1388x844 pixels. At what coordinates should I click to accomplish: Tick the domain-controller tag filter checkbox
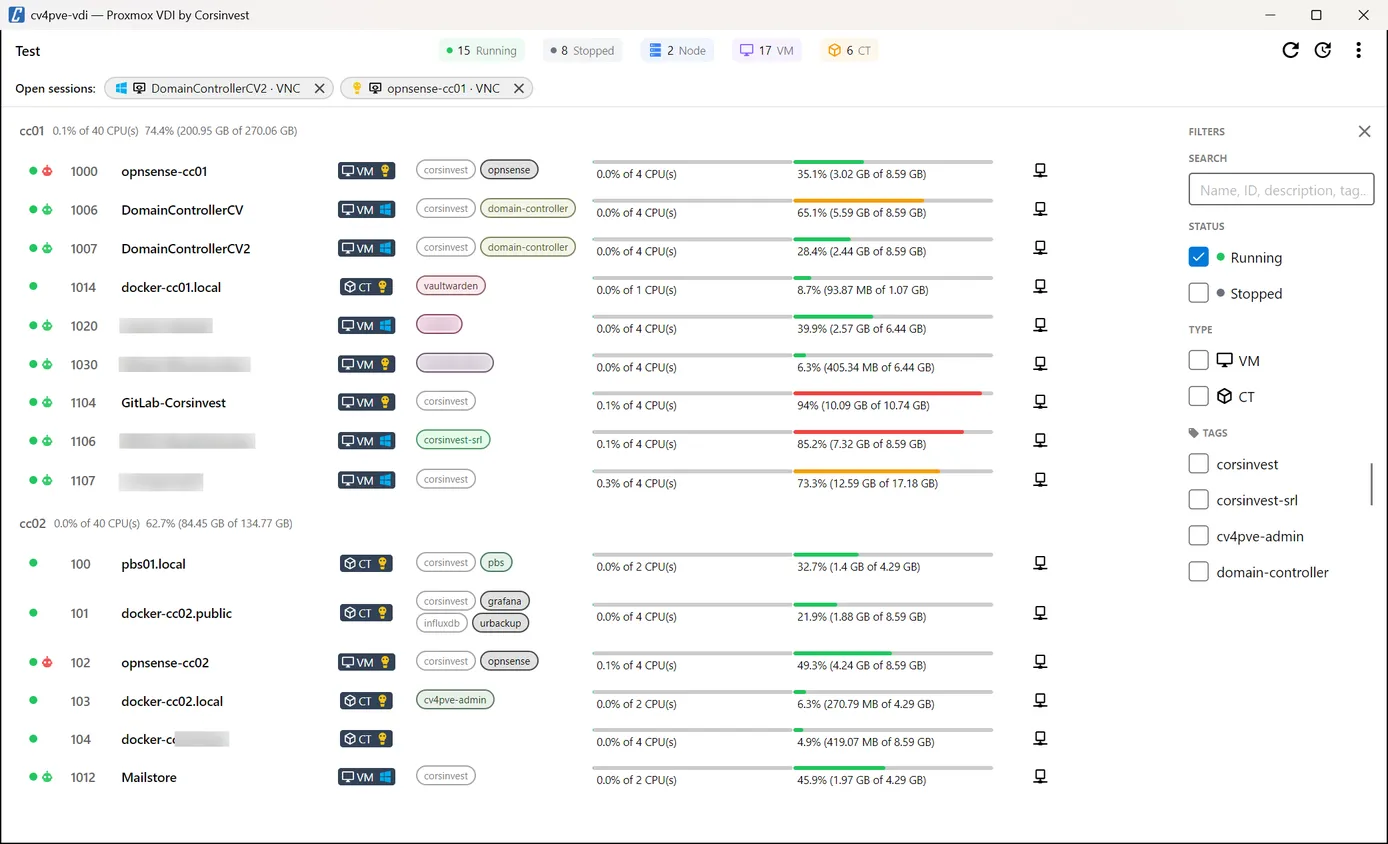click(1199, 572)
